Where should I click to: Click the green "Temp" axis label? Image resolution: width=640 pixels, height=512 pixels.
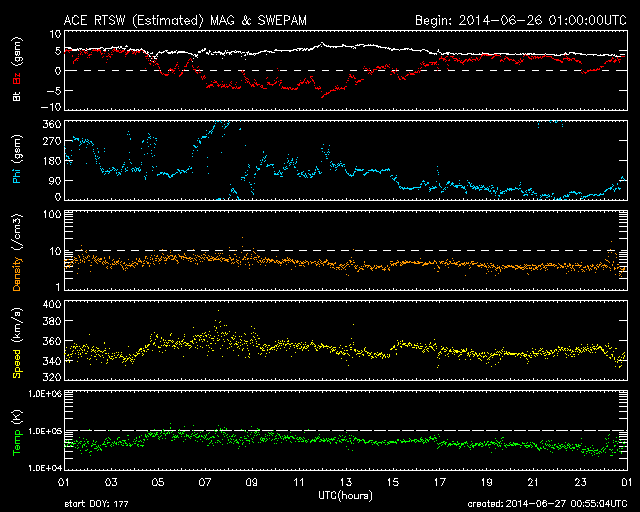(16, 442)
